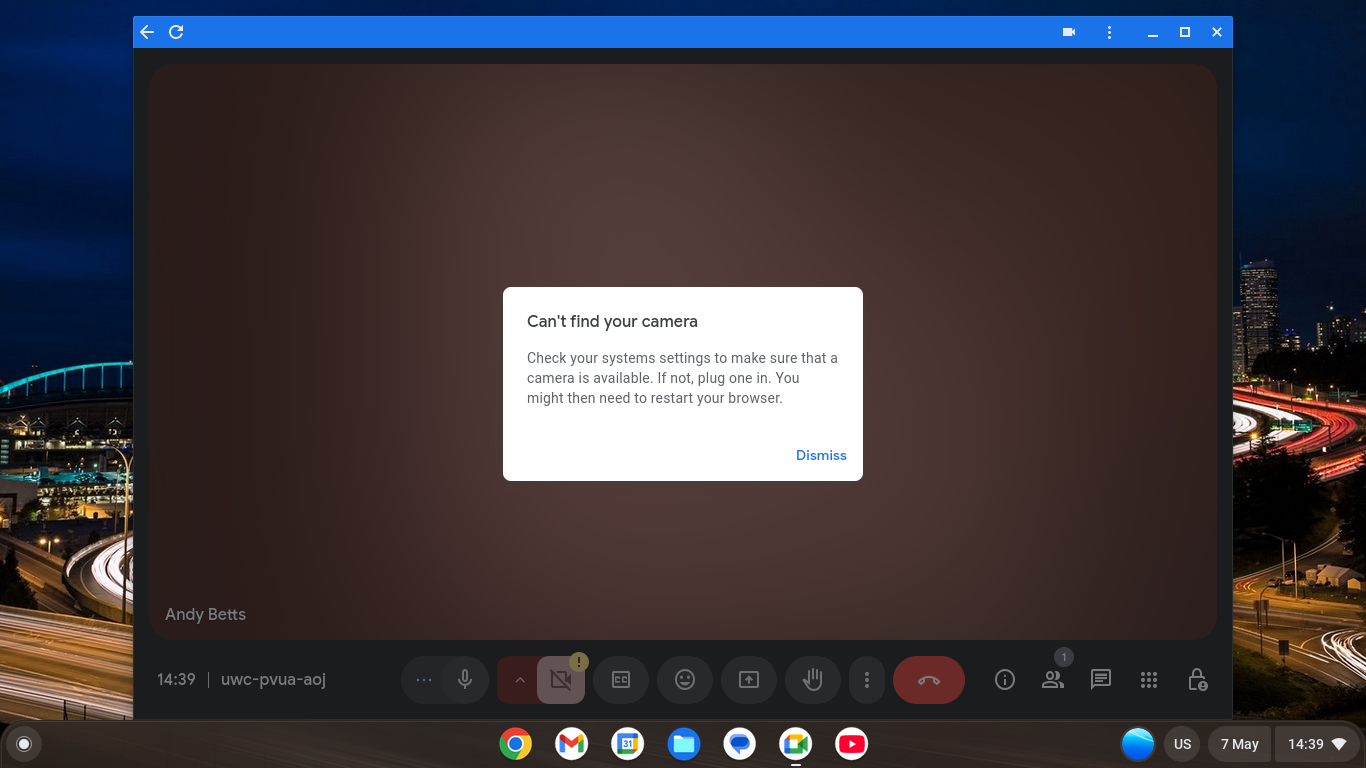Click the reload icon in title bar

point(176,32)
